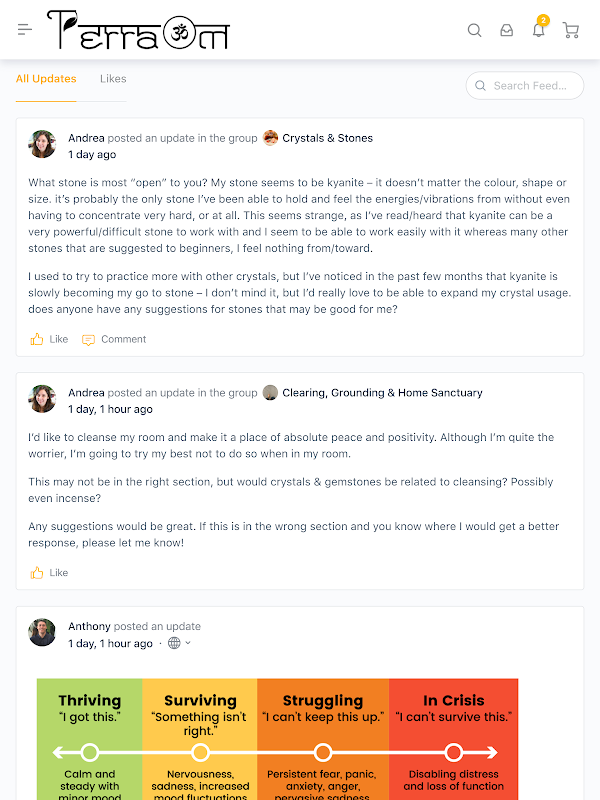This screenshot has width=600, height=800.
Task: Open Anthony's name link
Action: point(89,626)
